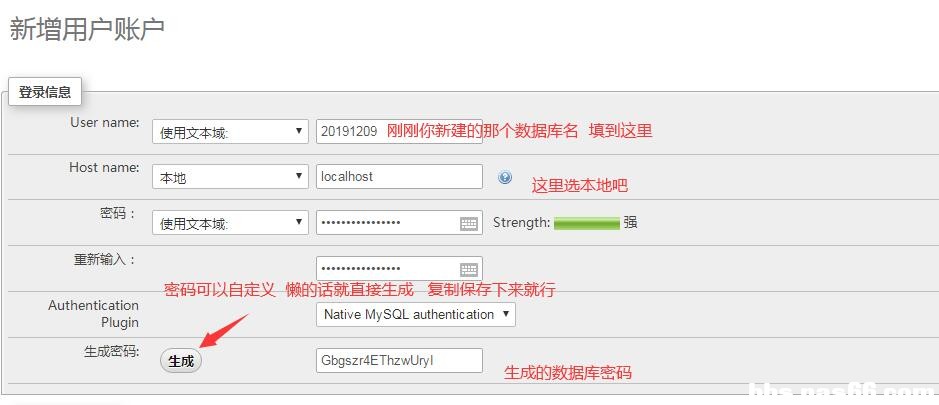Select the 登录信息 section tab
This screenshot has width=939, height=405.
point(45,92)
